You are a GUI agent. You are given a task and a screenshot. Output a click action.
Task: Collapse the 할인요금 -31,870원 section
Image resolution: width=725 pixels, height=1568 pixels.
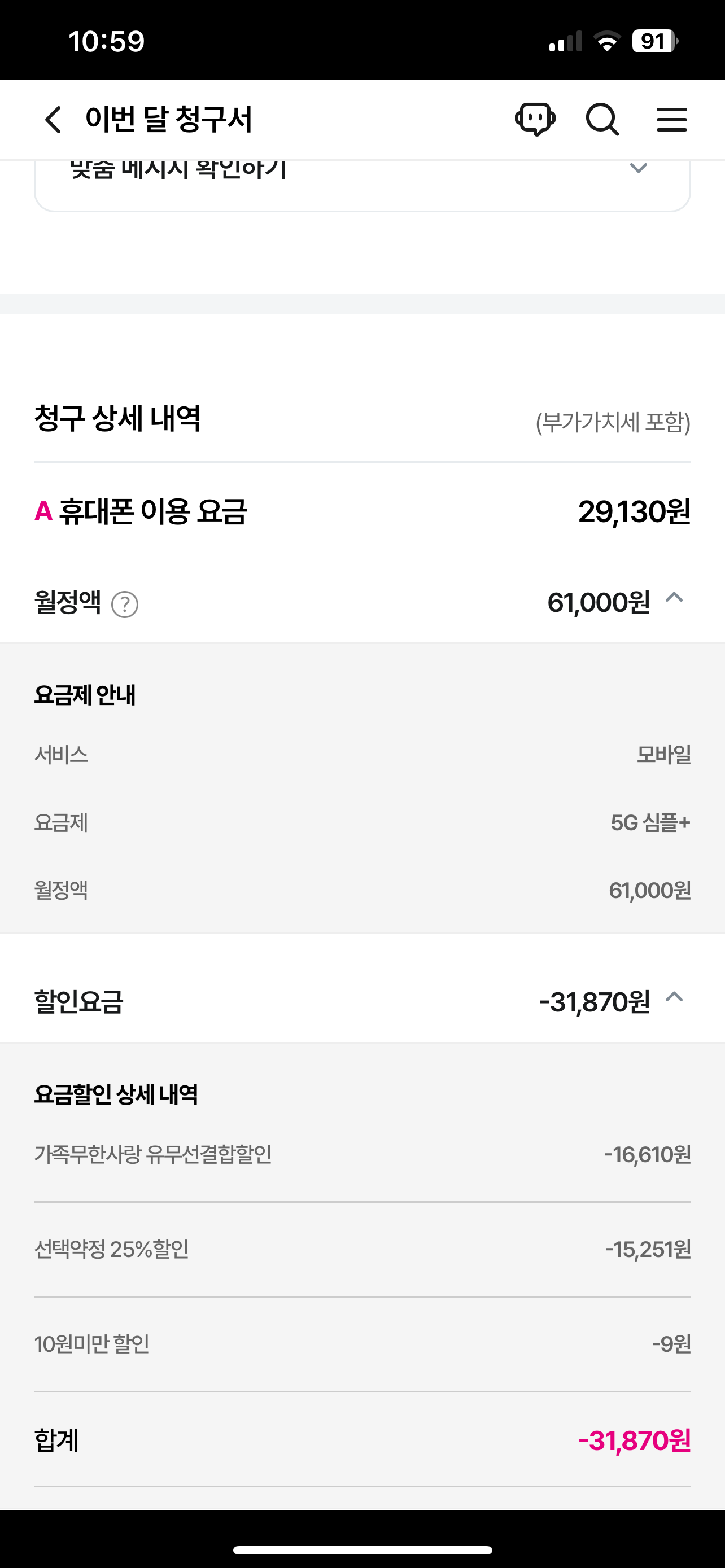click(674, 997)
